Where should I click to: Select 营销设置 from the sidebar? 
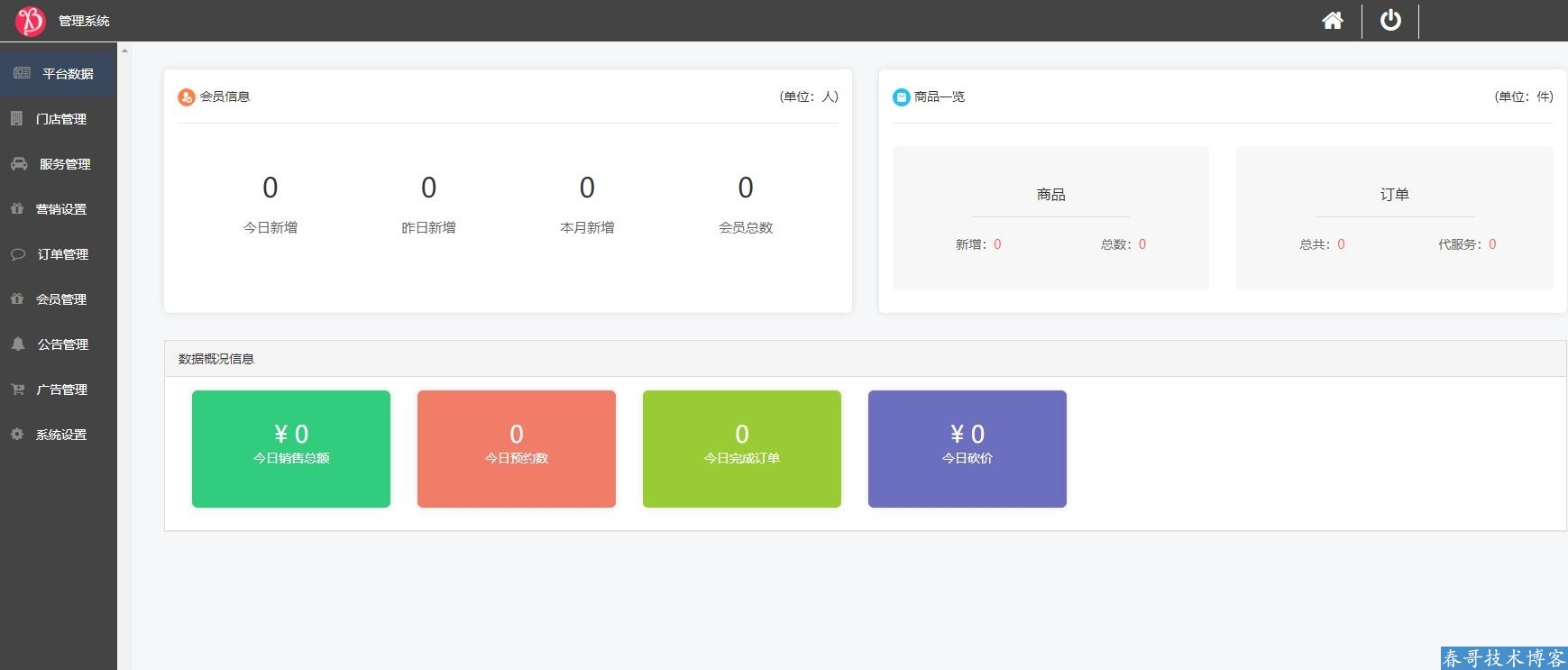(x=61, y=209)
